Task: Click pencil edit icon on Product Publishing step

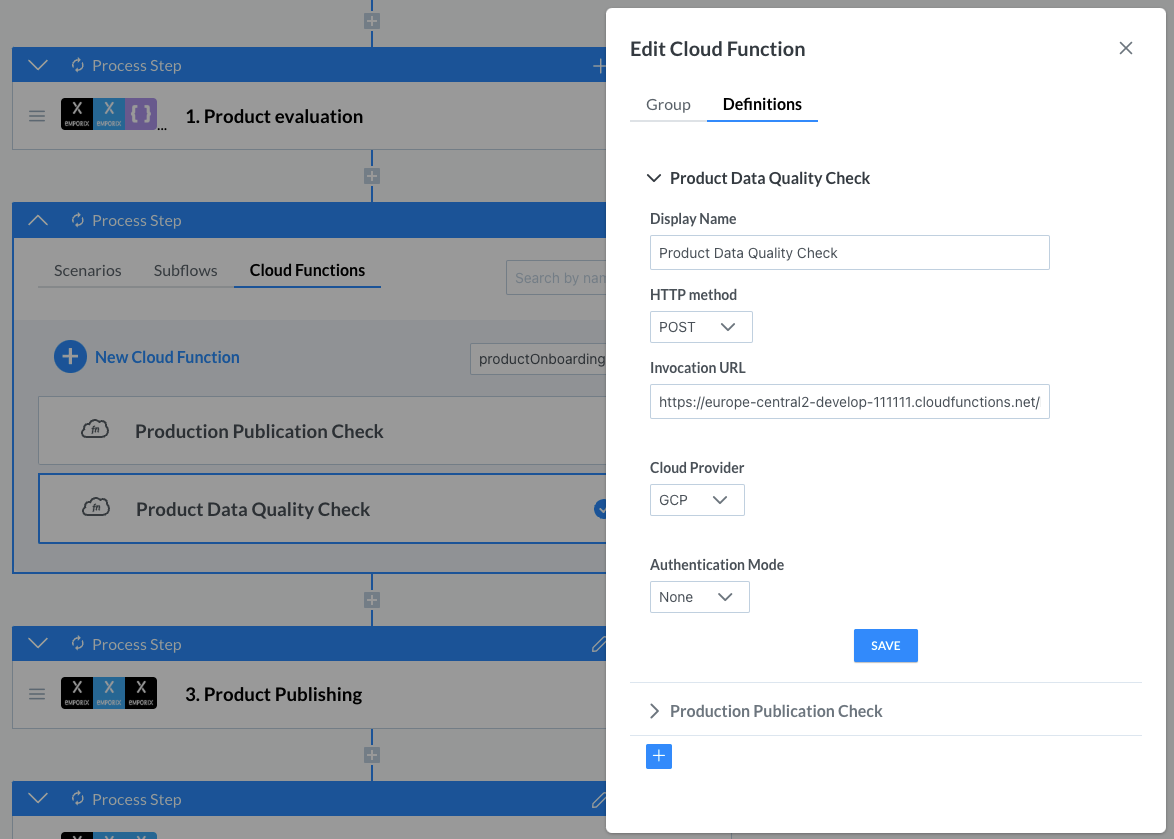Action: click(598, 645)
